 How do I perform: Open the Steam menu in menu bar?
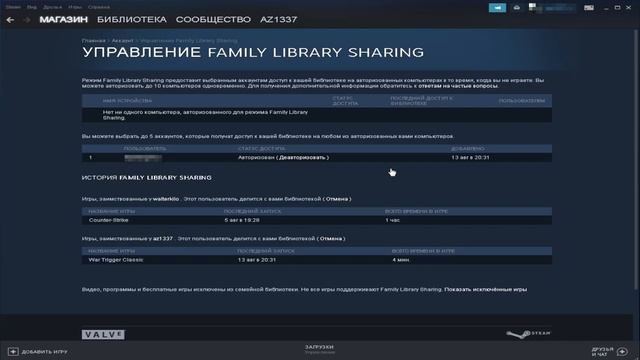(13, 7)
